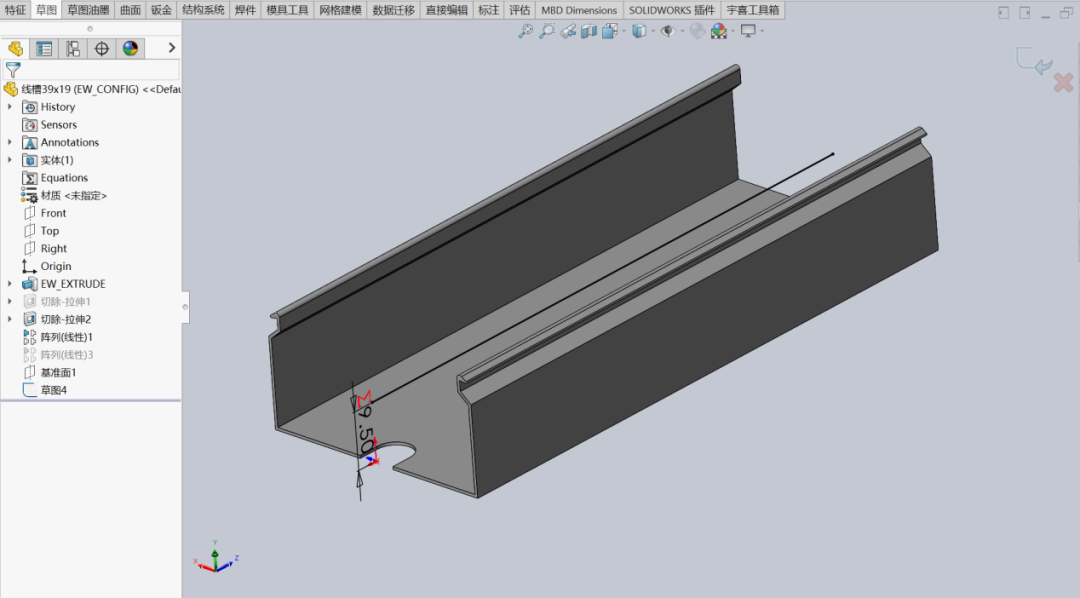Open the Section View tool
Screen dimensions: 1080x598
[589, 31]
